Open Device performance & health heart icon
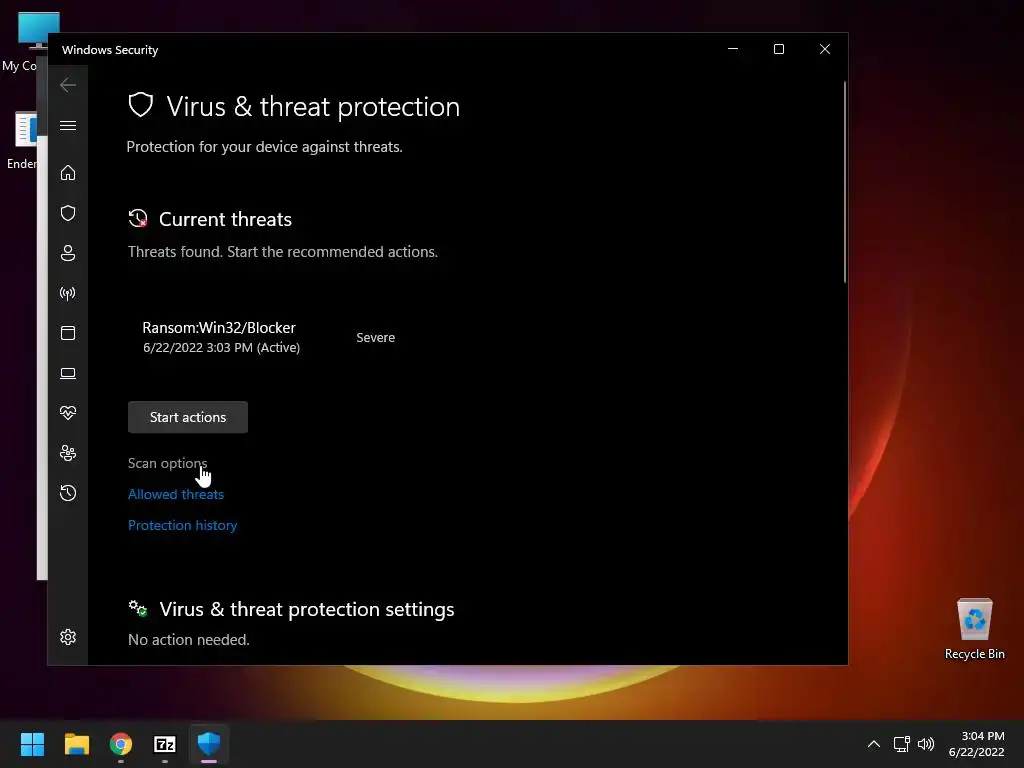 pyautogui.click(x=68, y=413)
